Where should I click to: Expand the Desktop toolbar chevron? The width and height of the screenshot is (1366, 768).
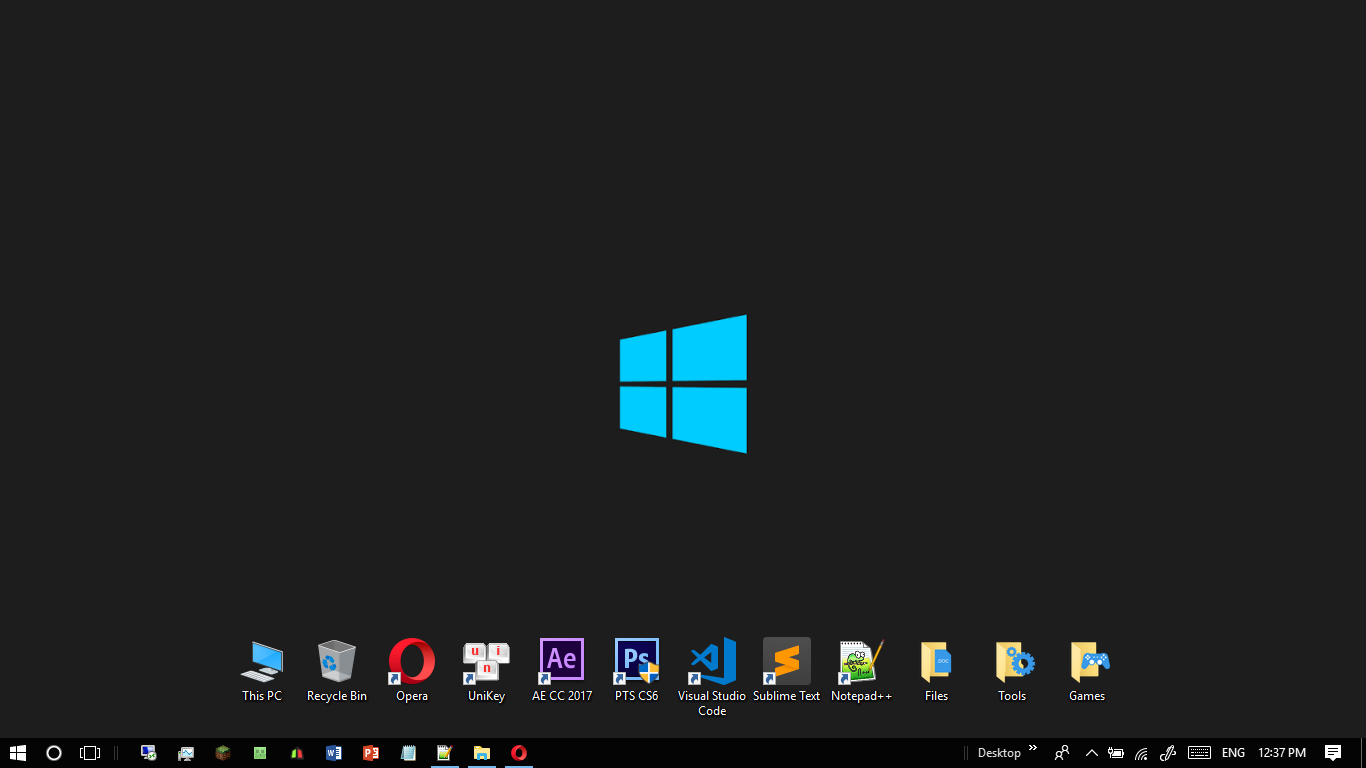click(x=1033, y=749)
